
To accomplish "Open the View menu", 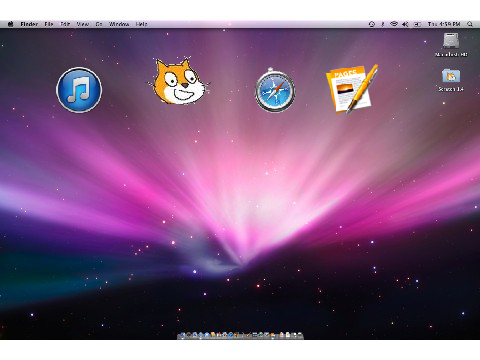I will 83,24.
